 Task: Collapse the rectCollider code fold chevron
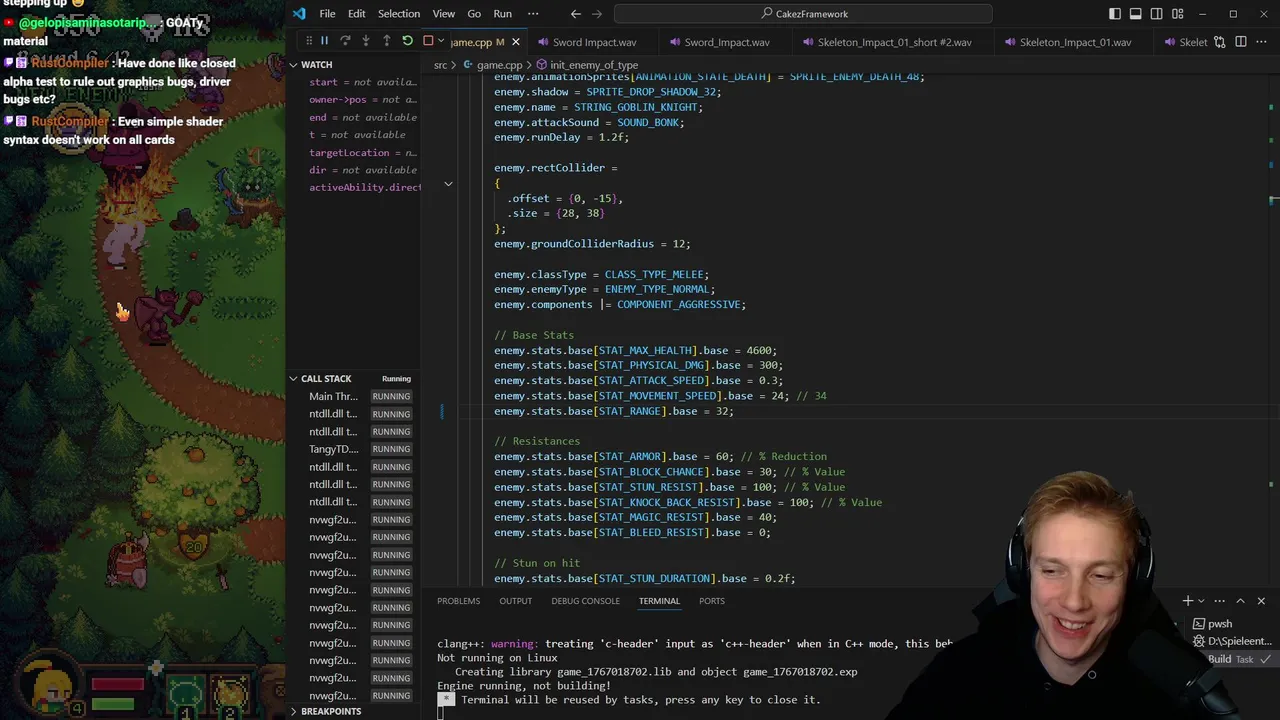(448, 183)
